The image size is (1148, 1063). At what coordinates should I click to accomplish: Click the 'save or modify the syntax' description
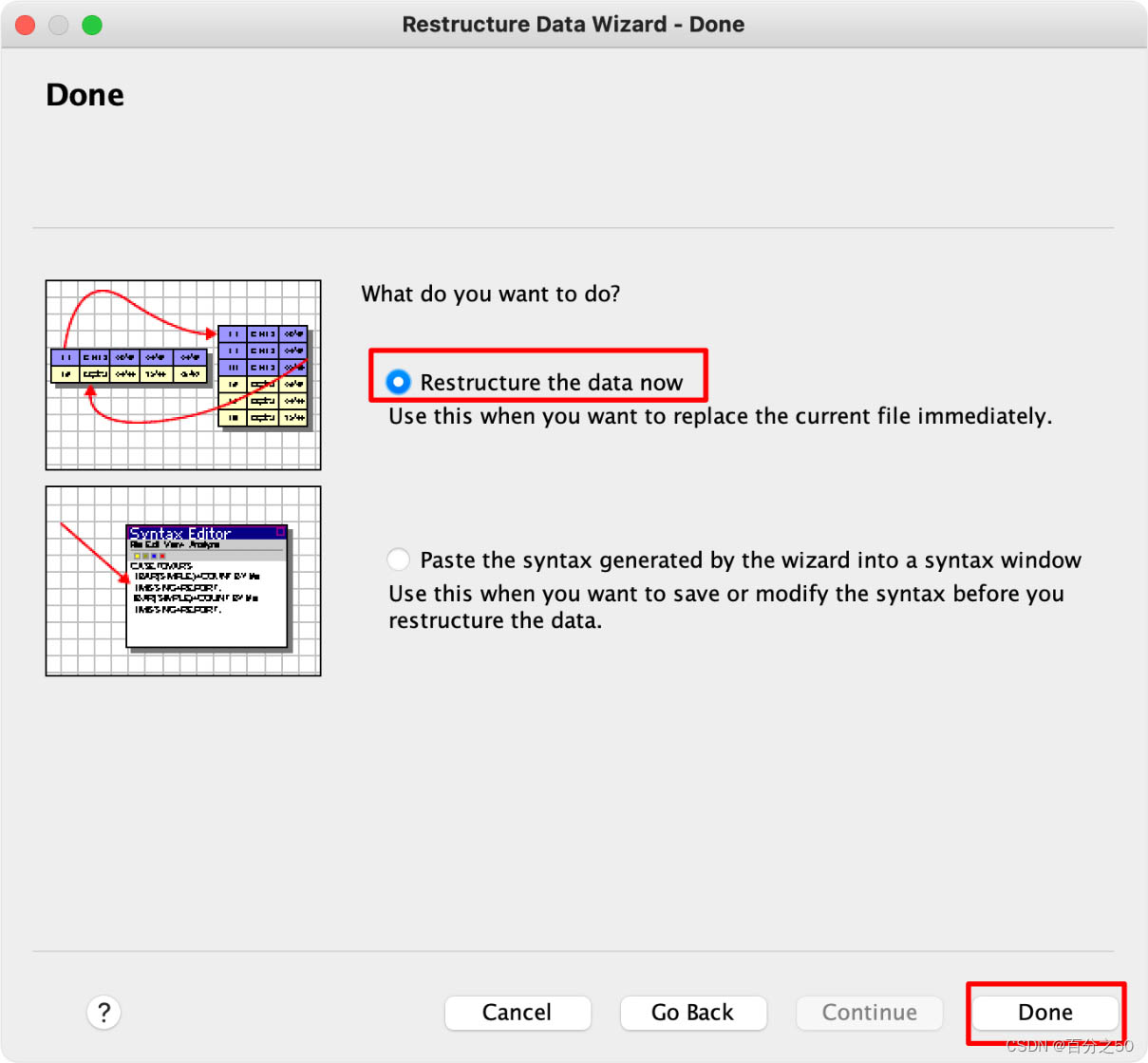(726, 607)
